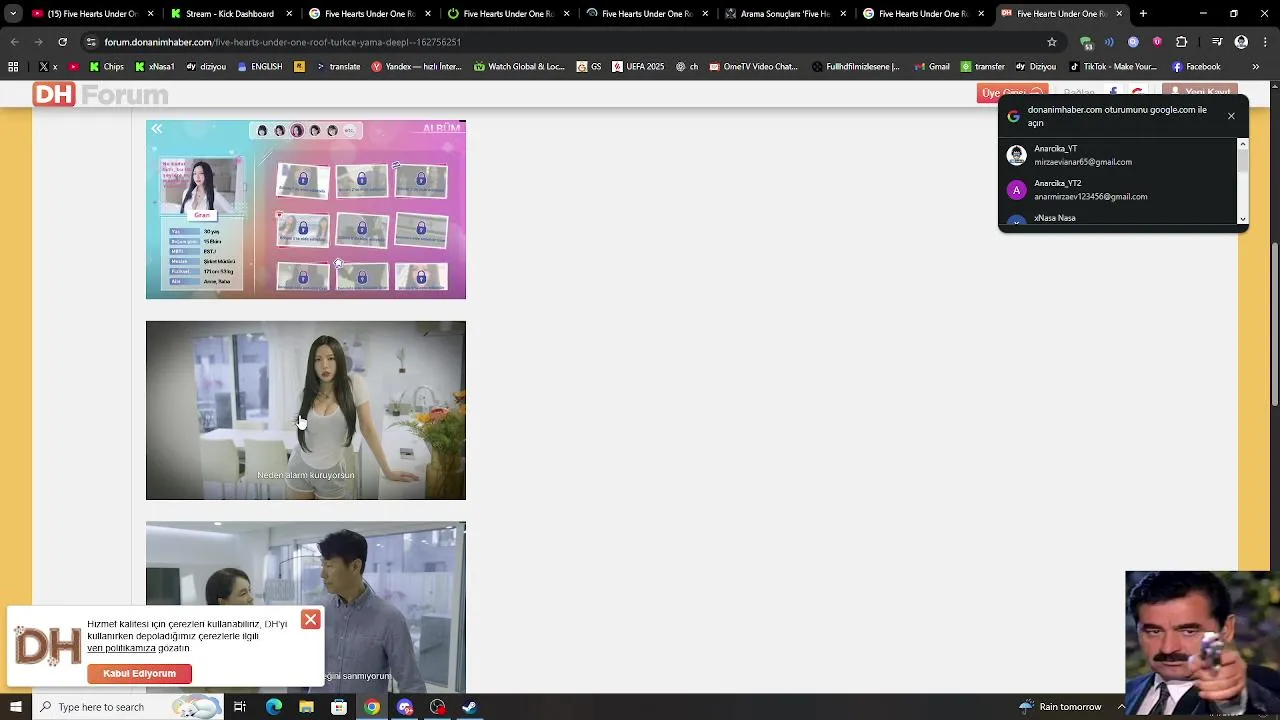Reload the page
Image resolution: width=1280 pixels, height=720 pixels.
(62, 42)
